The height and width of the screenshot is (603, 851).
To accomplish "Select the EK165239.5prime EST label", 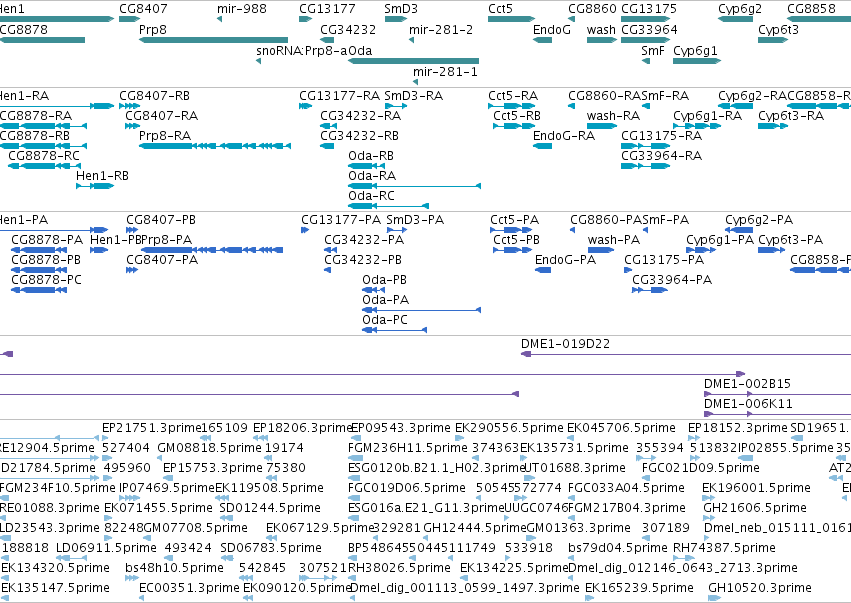I will [639, 588].
